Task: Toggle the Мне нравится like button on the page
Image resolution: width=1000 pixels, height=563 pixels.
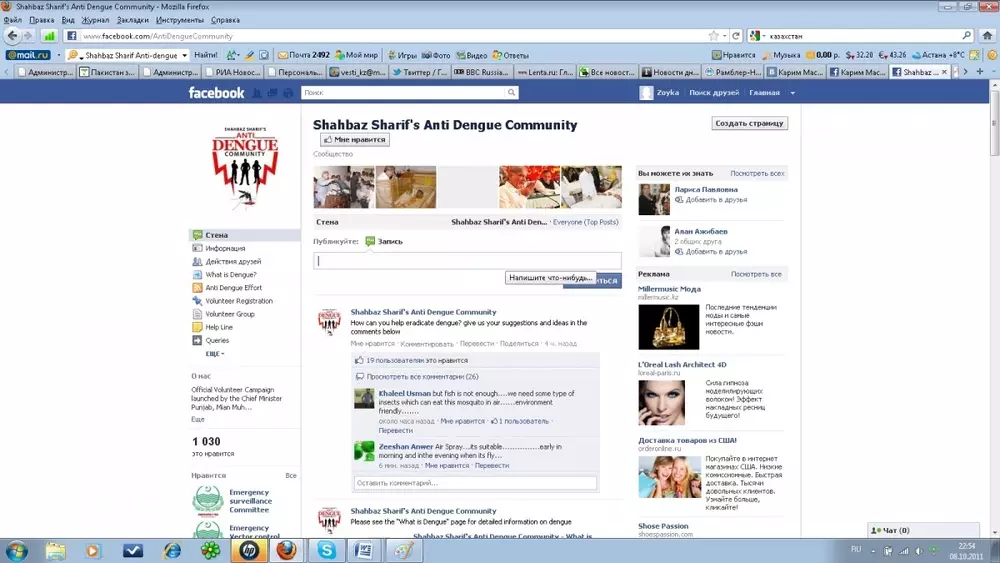Action: [355, 140]
